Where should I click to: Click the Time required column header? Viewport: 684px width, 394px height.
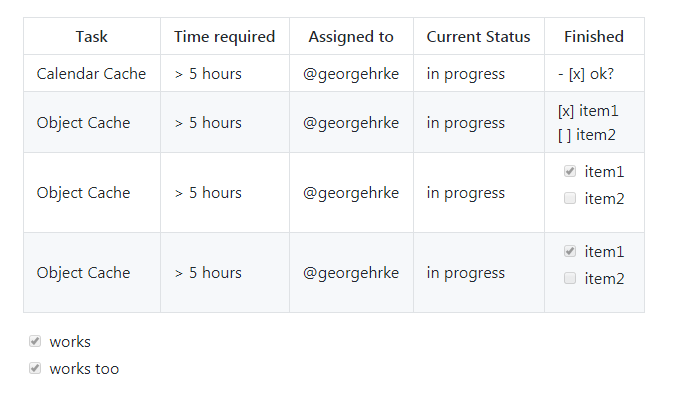(225, 36)
